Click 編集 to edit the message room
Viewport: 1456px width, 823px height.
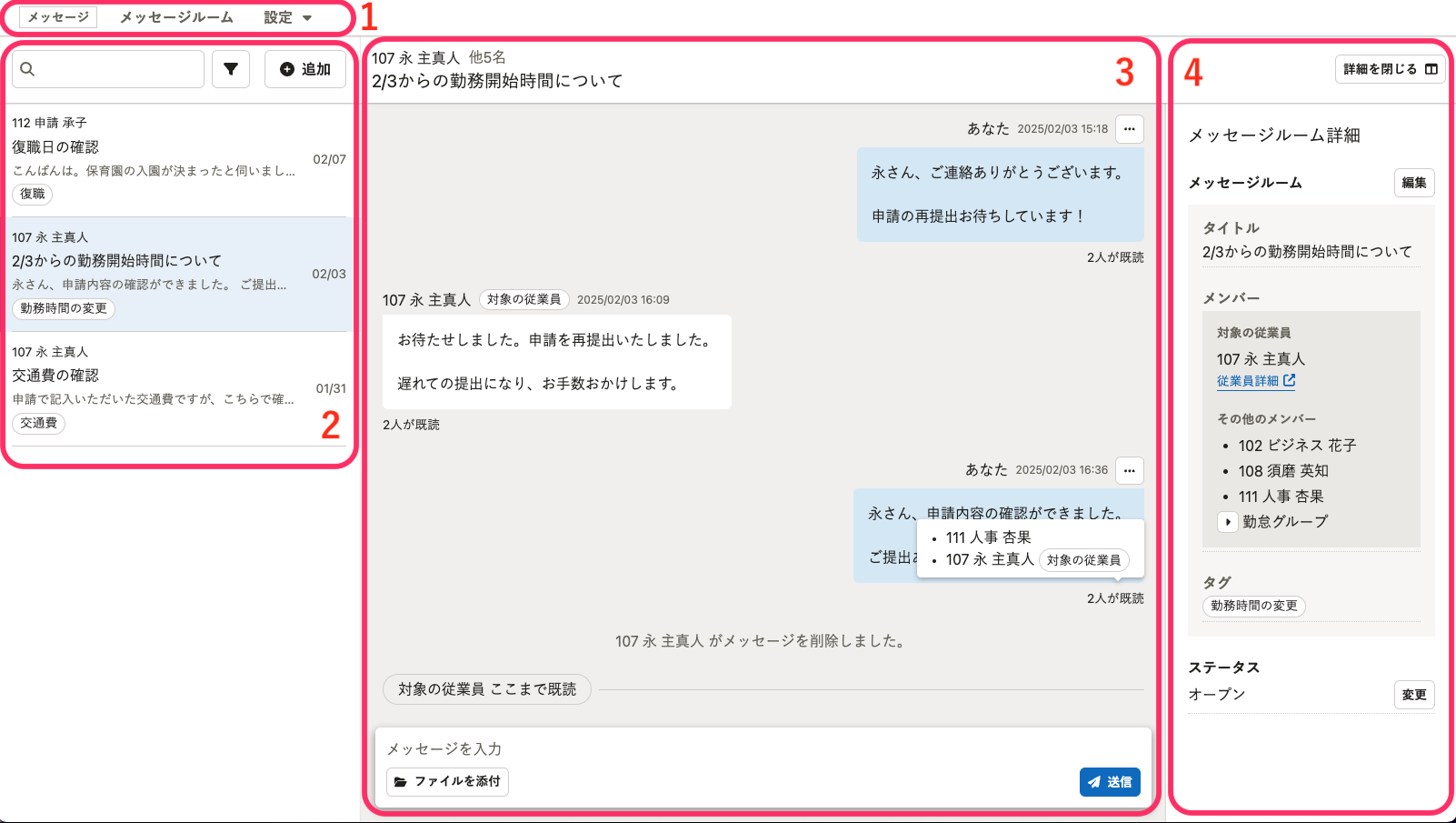(1413, 183)
